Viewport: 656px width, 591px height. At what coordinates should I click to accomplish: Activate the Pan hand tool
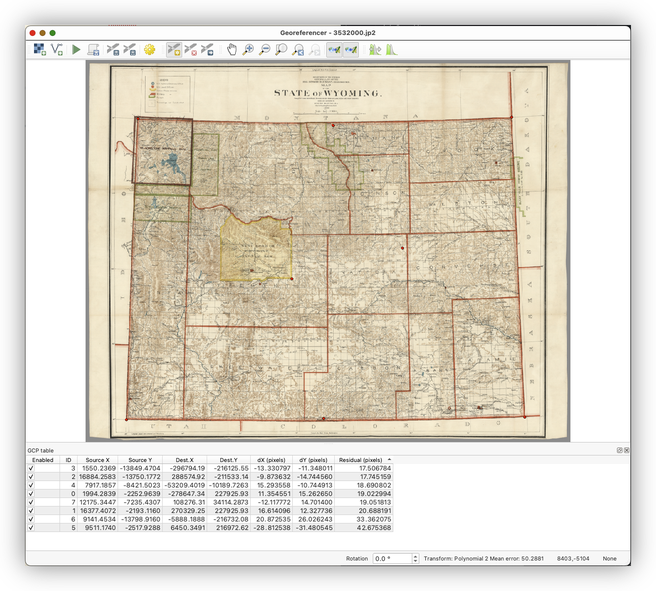(x=231, y=49)
